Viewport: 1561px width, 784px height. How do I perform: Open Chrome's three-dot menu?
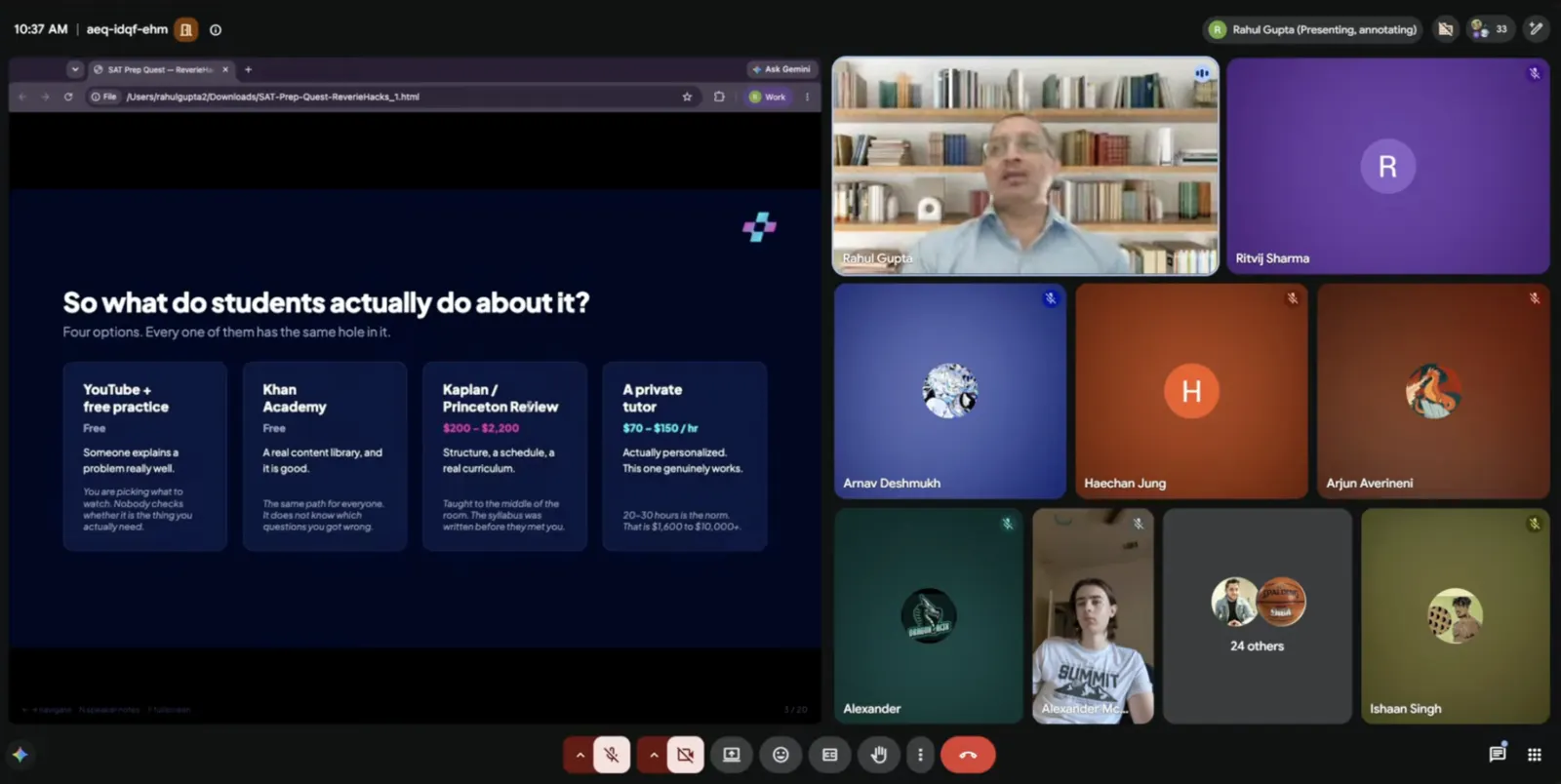(807, 97)
